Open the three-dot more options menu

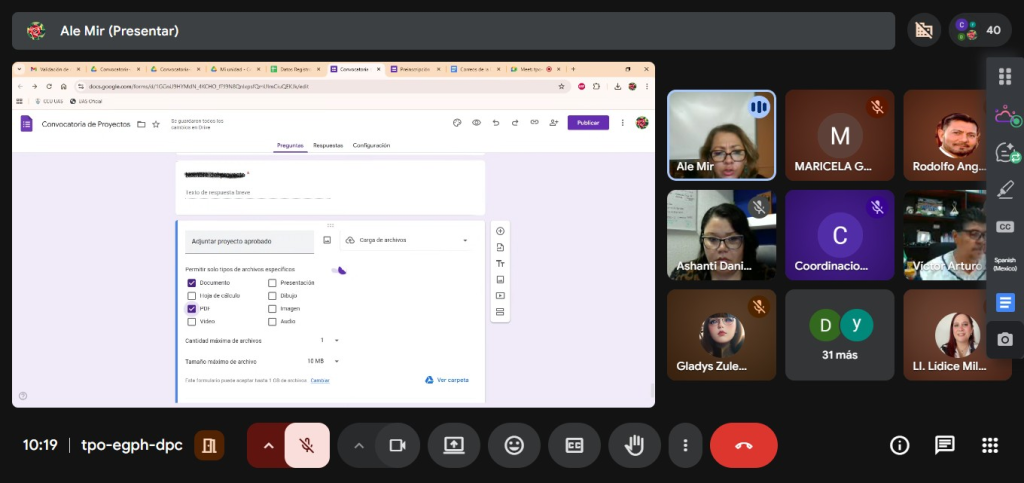(x=685, y=446)
